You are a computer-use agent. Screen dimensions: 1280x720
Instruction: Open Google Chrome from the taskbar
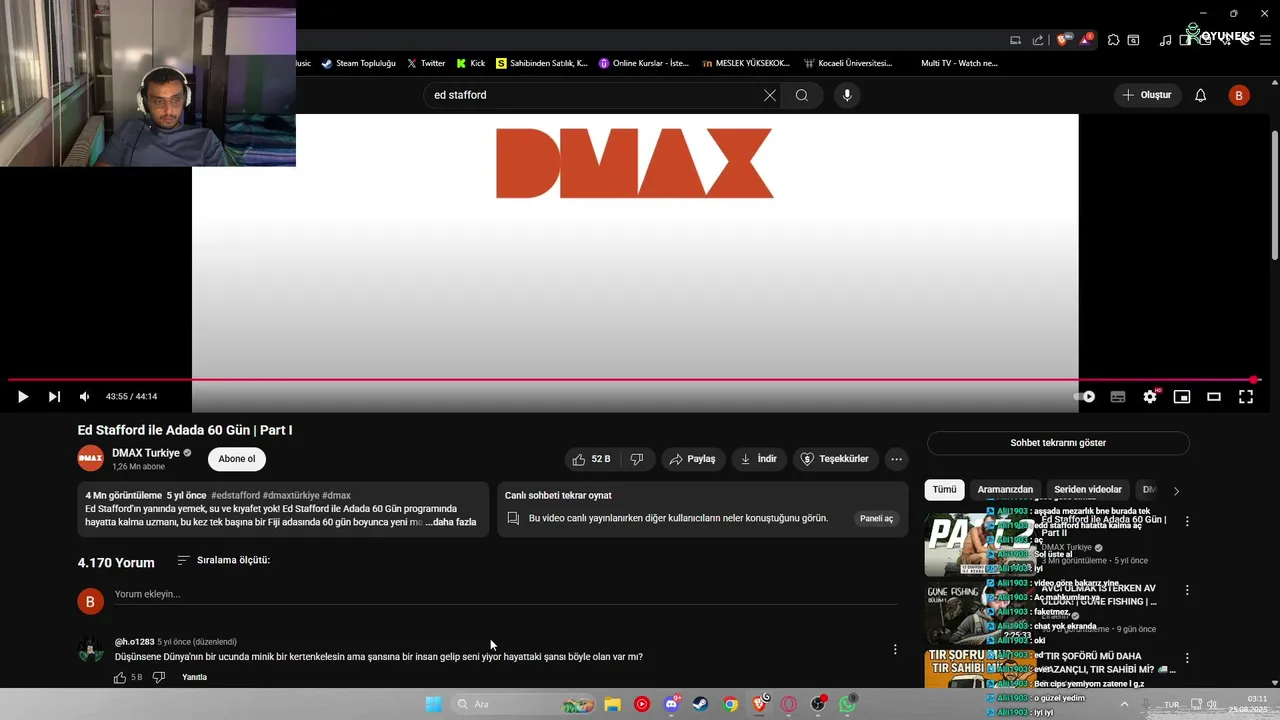point(730,704)
